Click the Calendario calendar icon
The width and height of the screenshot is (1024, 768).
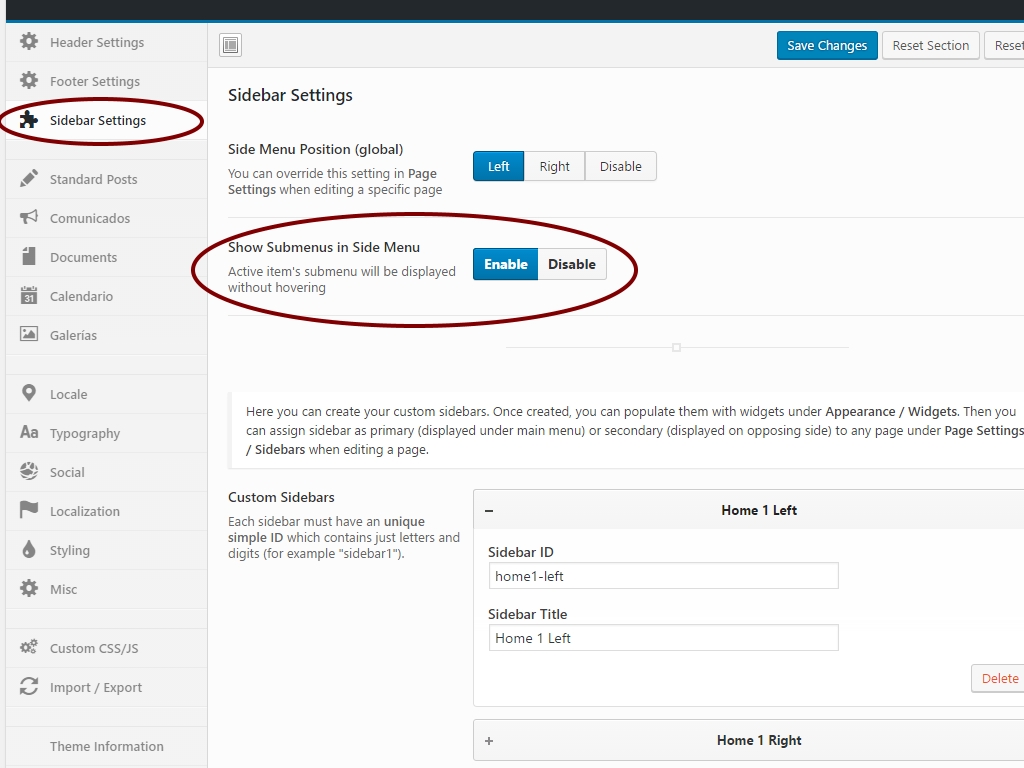pyautogui.click(x=29, y=296)
